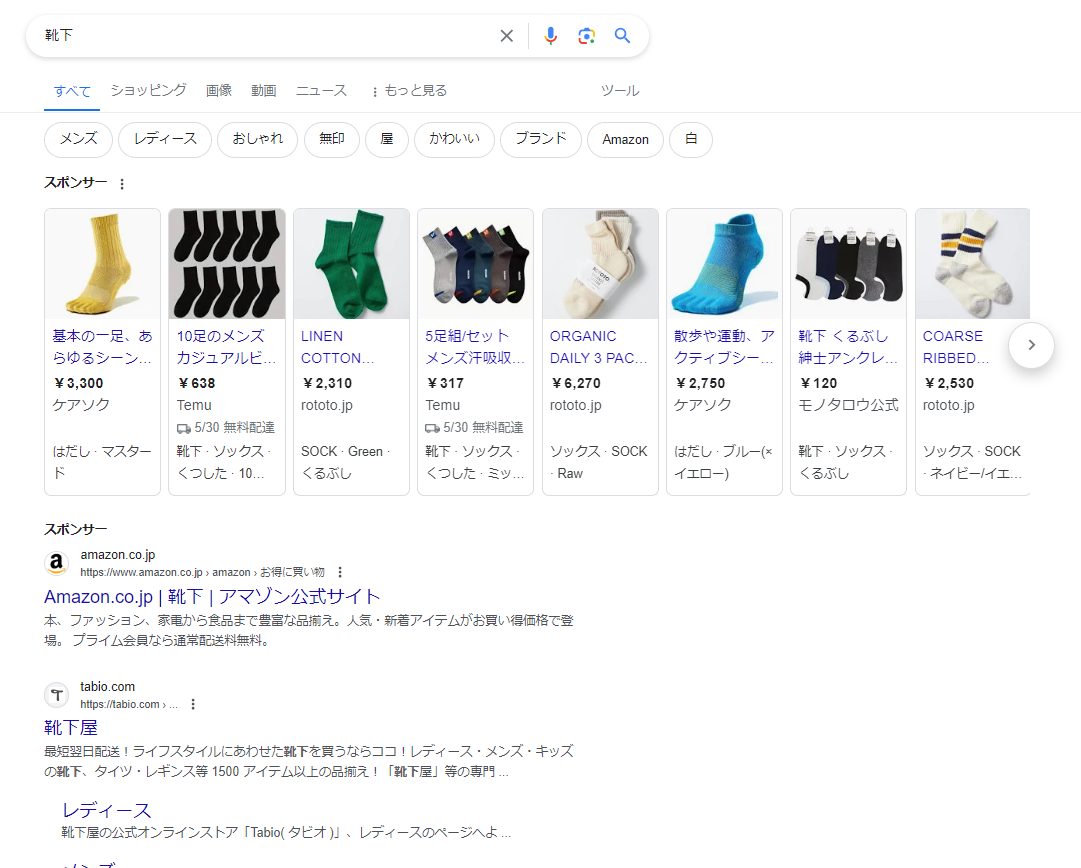
Task: Click the ¥3,300 price
Action: click(79, 383)
